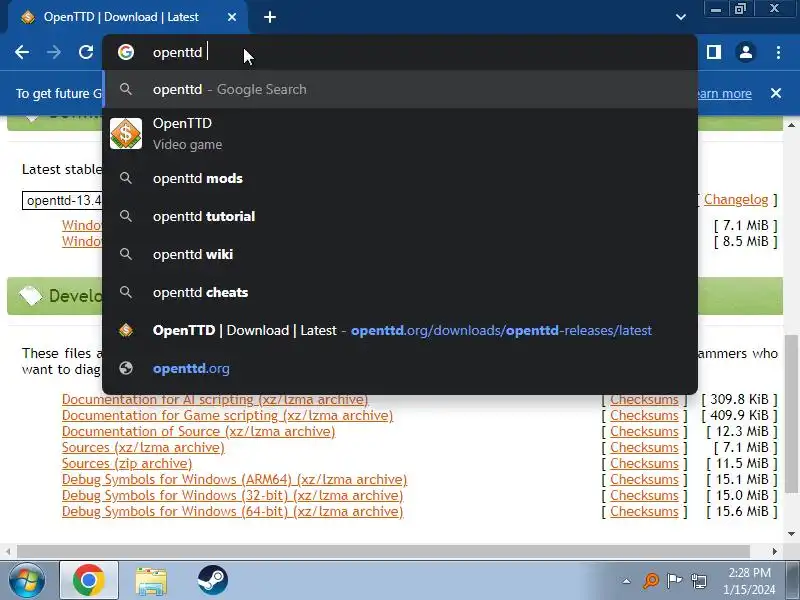The width and height of the screenshot is (800, 600).
Task: Select the openttd.org suggestion
Action: 400,368
